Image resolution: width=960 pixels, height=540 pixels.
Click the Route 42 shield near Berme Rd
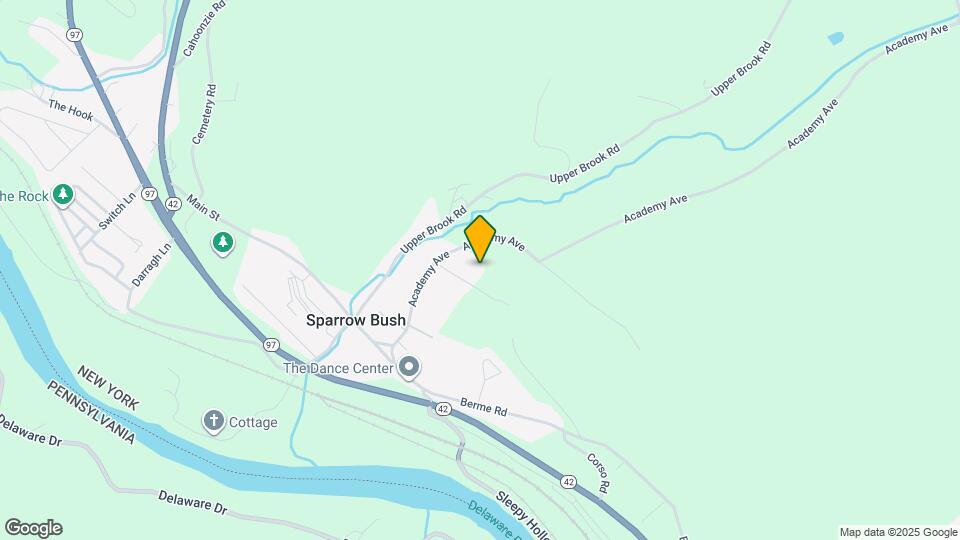click(x=443, y=408)
